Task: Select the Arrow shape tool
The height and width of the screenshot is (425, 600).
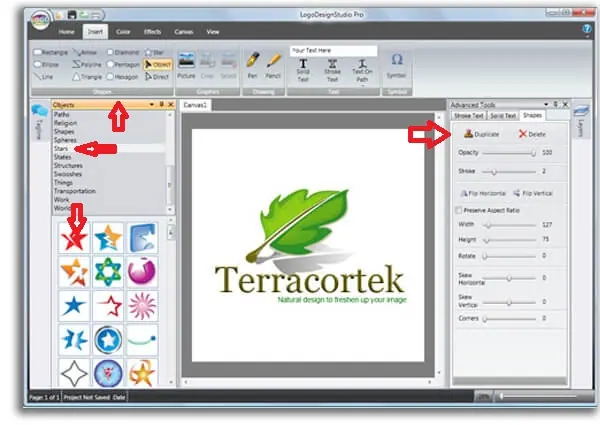Action: (85, 52)
